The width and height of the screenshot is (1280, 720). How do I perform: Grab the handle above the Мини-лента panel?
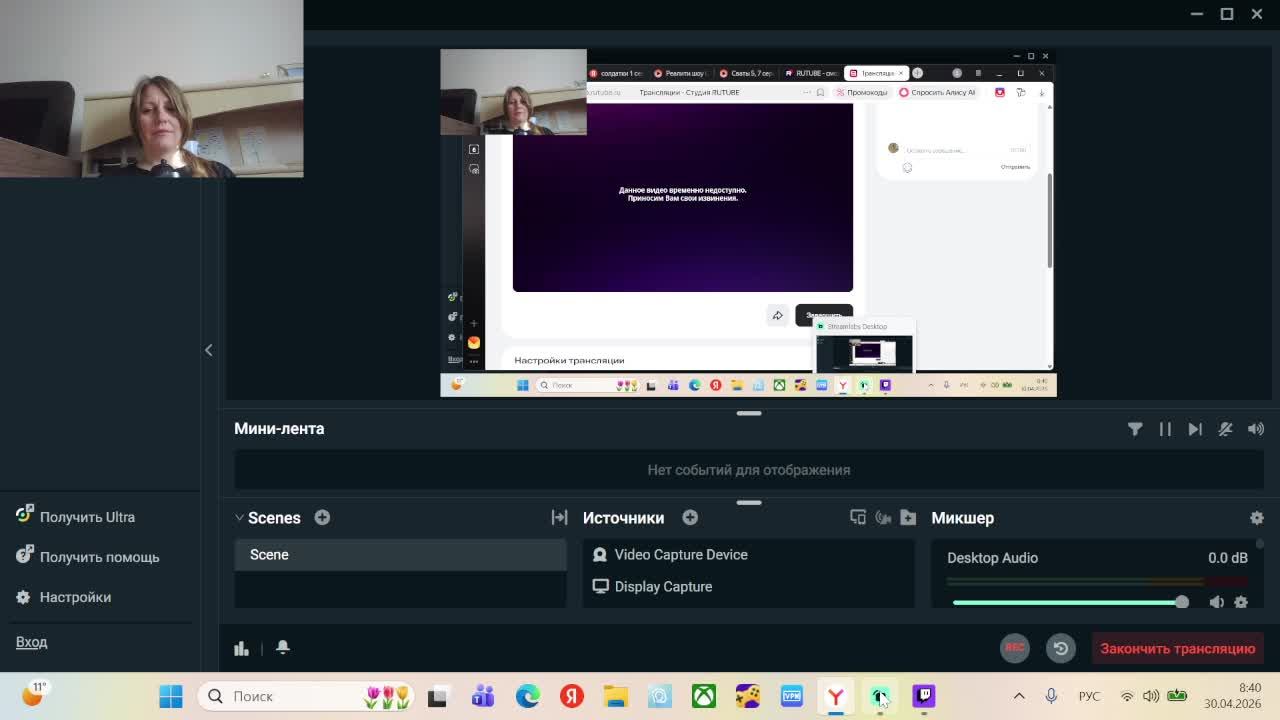(x=749, y=413)
